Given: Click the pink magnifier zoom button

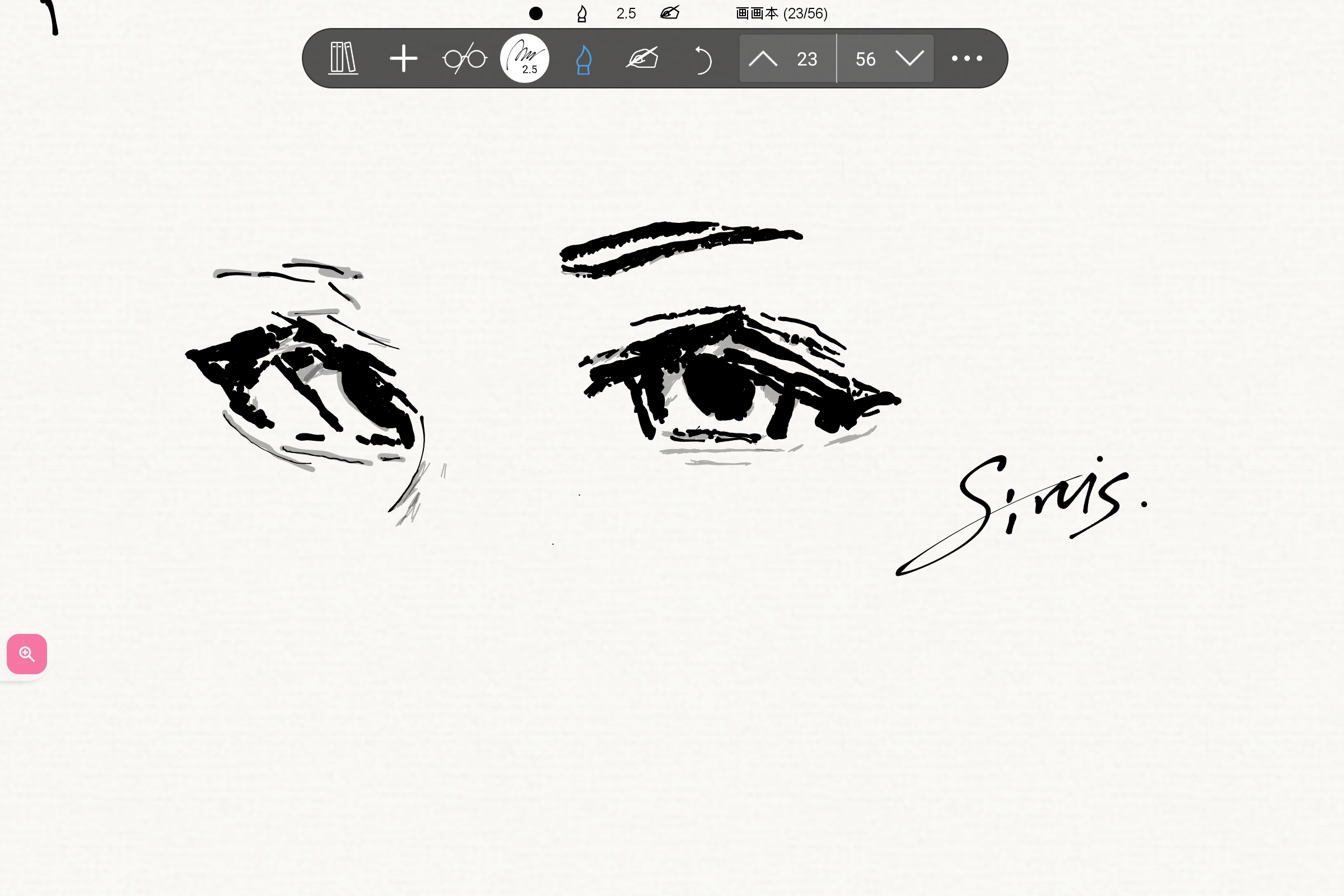Looking at the screenshot, I should point(27,654).
